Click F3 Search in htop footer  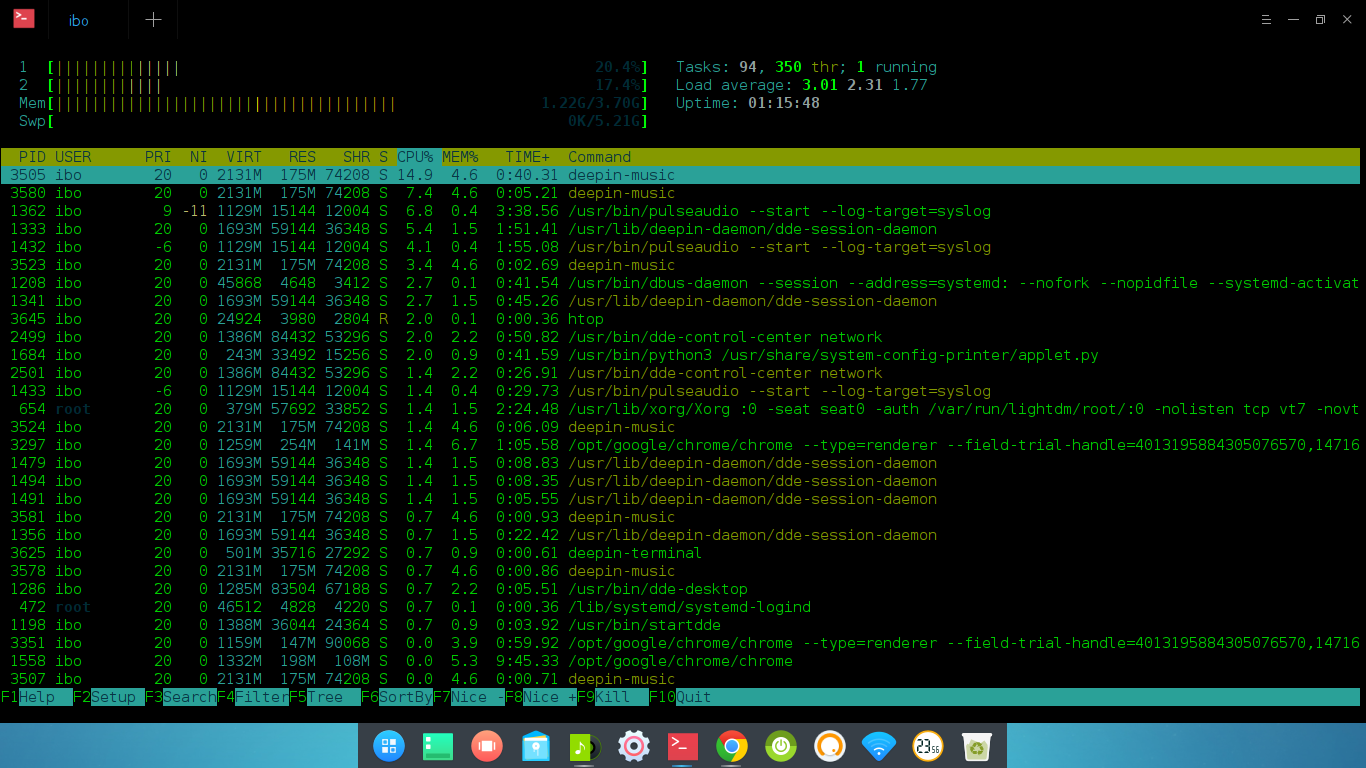tap(181, 697)
